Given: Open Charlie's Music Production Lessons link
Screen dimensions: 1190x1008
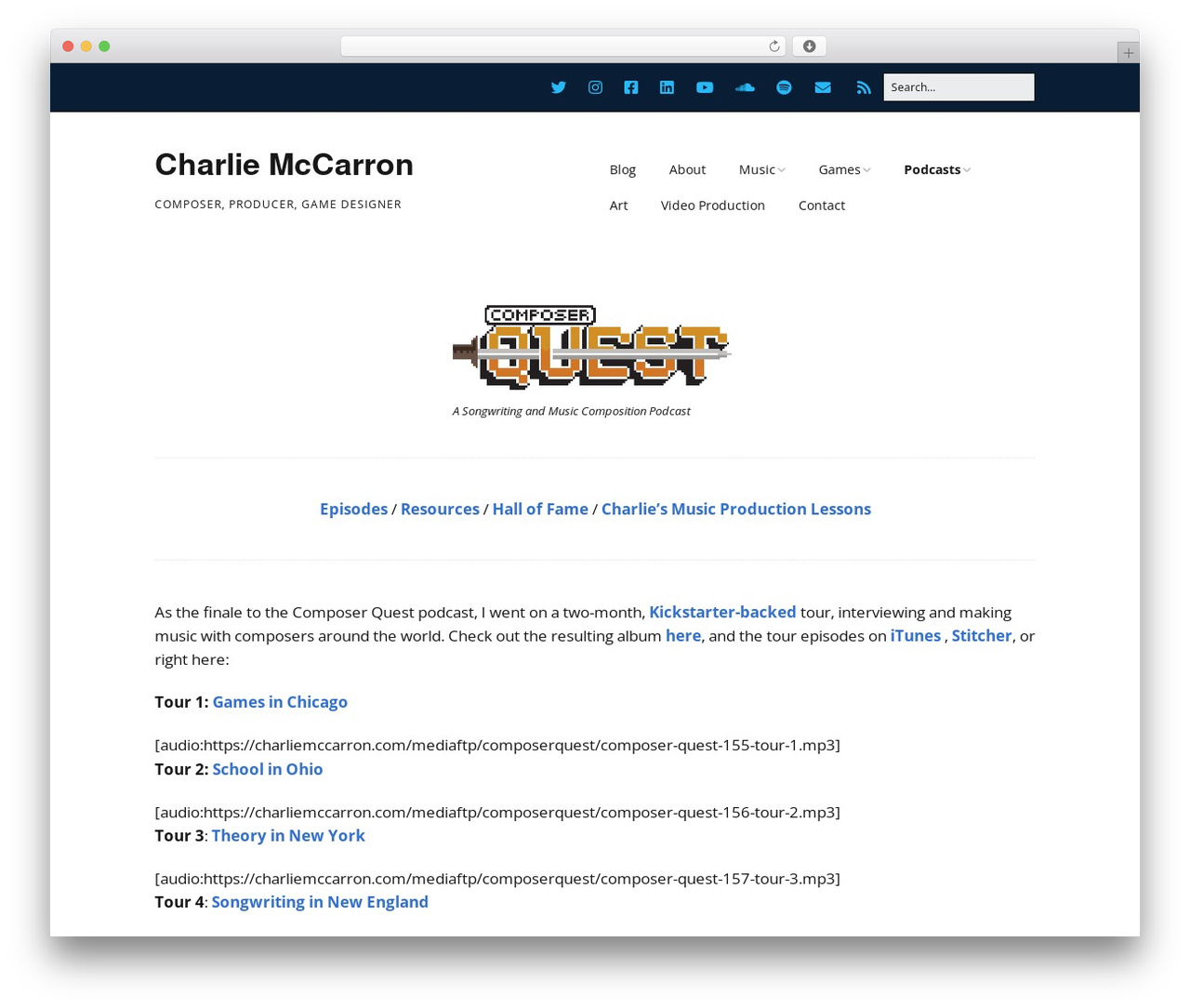Looking at the screenshot, I should [736, 509].
